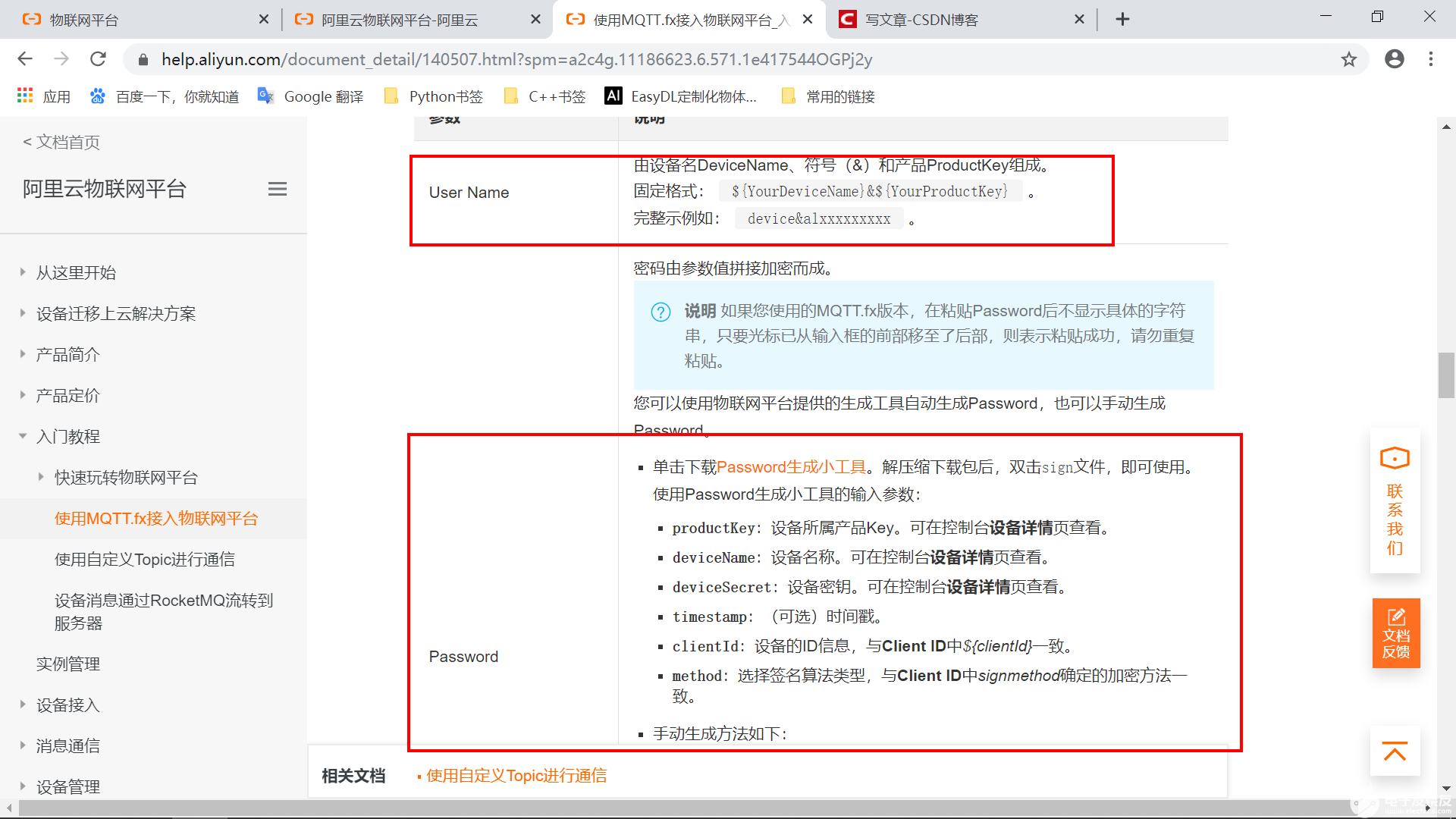This screenshot has width=1456, height=819.
Task: Click the page refresh icon
Action: pos(98,58)
